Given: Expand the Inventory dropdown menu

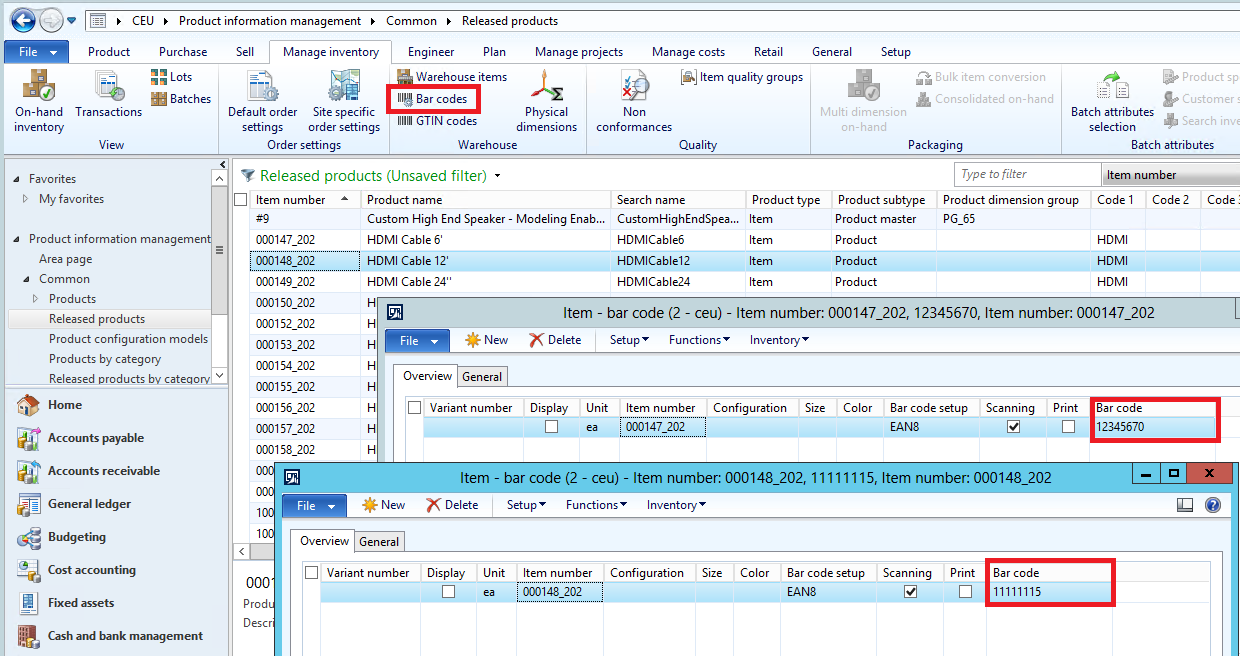Looking at the screenshot, I should point(674,505).
